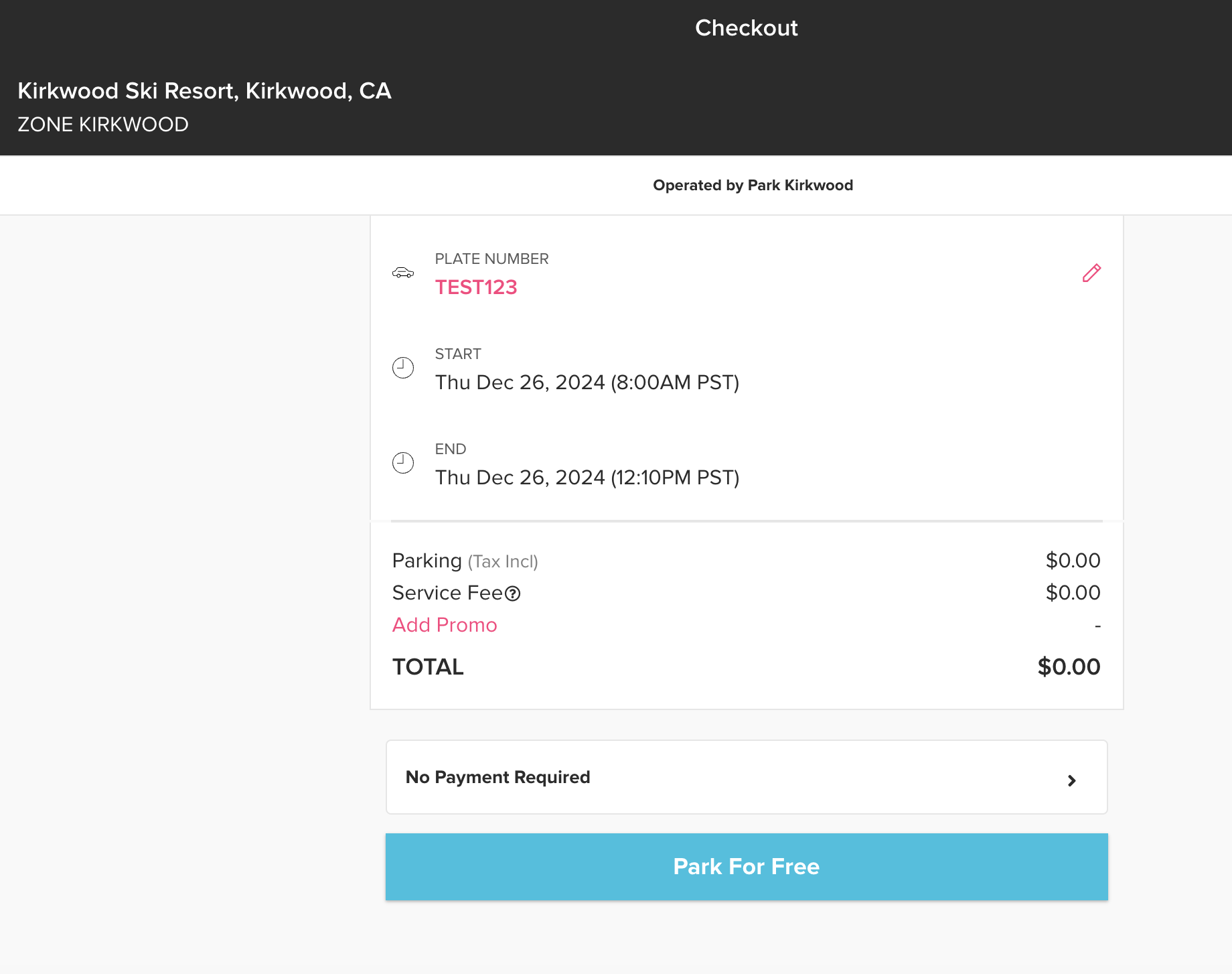Select the TEST123 plate number
Image resolution: width=1232 pixels, height=974 pixels.
(476, 287)
